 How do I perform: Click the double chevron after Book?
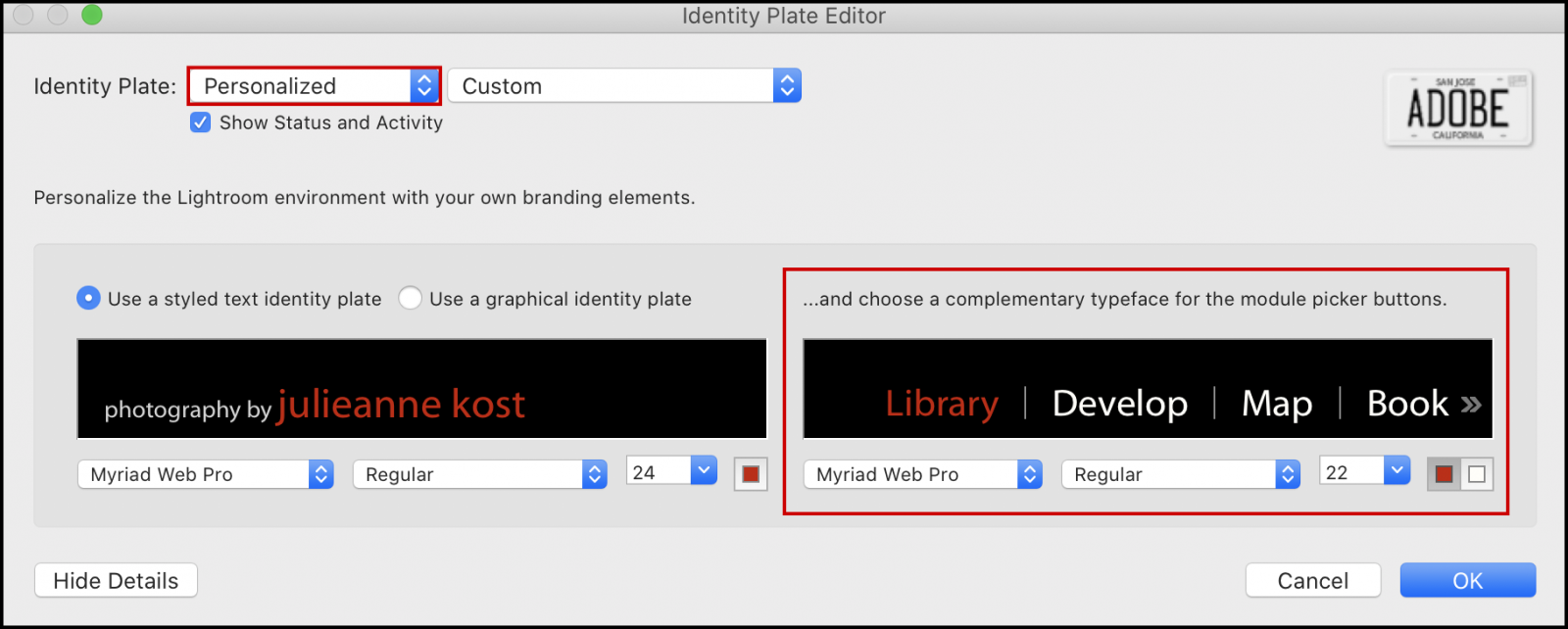1471,405
